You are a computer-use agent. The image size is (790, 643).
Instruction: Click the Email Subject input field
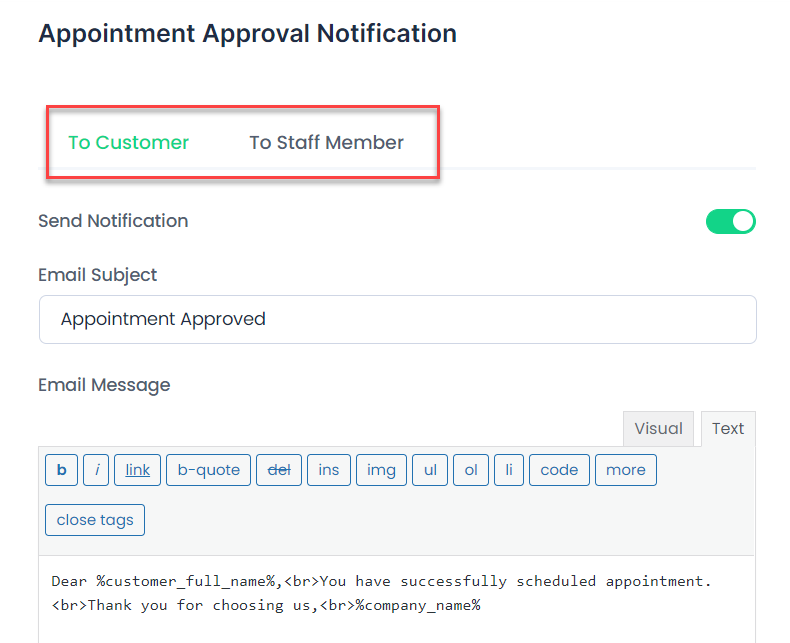(x=398, y=319)
